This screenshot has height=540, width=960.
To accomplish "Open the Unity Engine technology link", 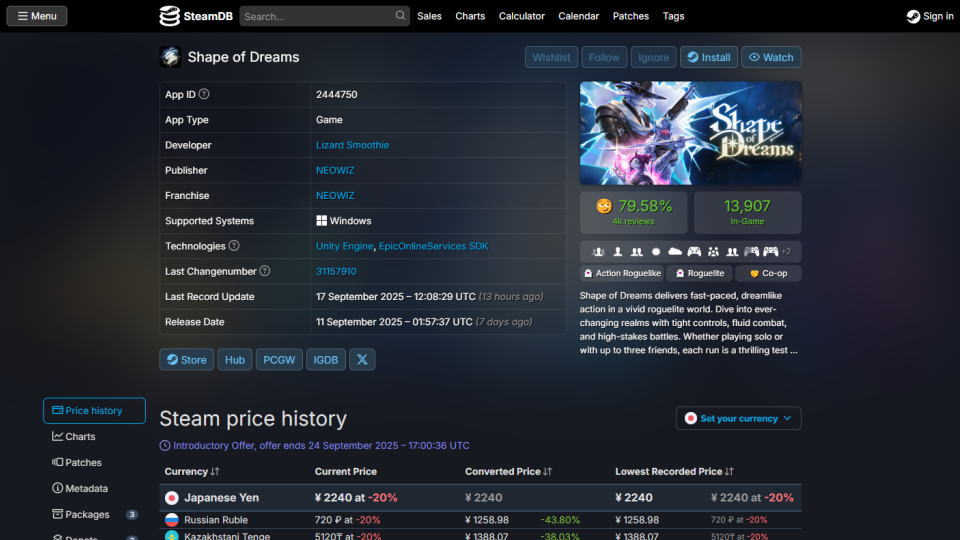I will (x=344, y=246).
